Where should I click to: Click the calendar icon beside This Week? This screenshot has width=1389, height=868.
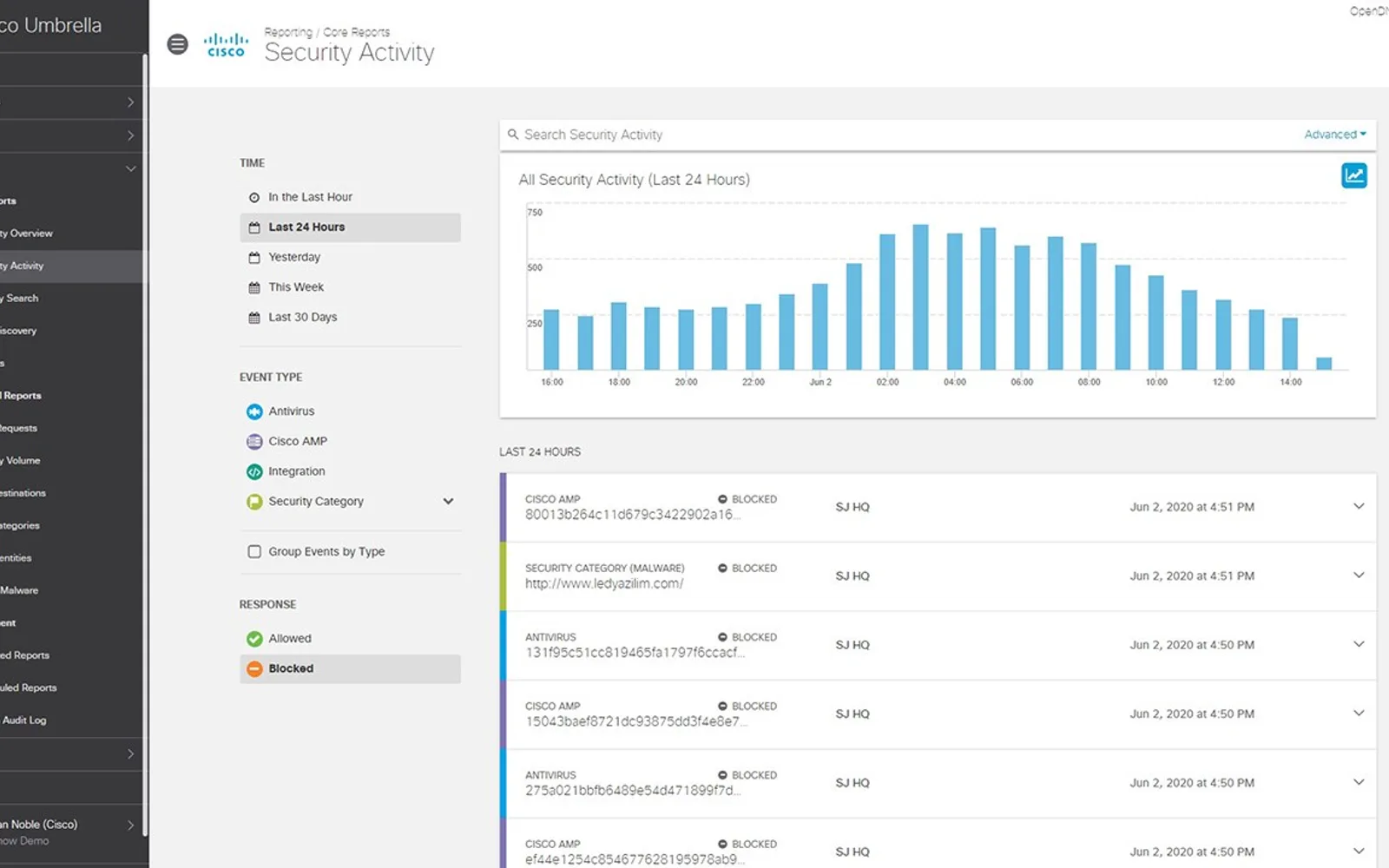point(254,287)
